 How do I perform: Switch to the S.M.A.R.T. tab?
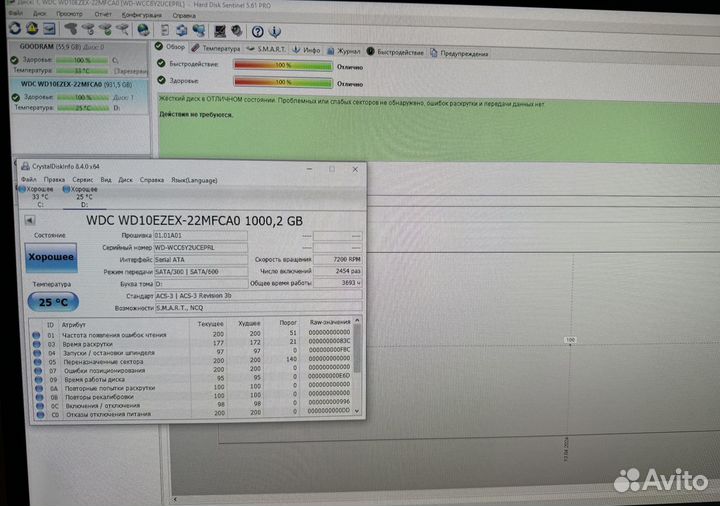click(266, 49)
